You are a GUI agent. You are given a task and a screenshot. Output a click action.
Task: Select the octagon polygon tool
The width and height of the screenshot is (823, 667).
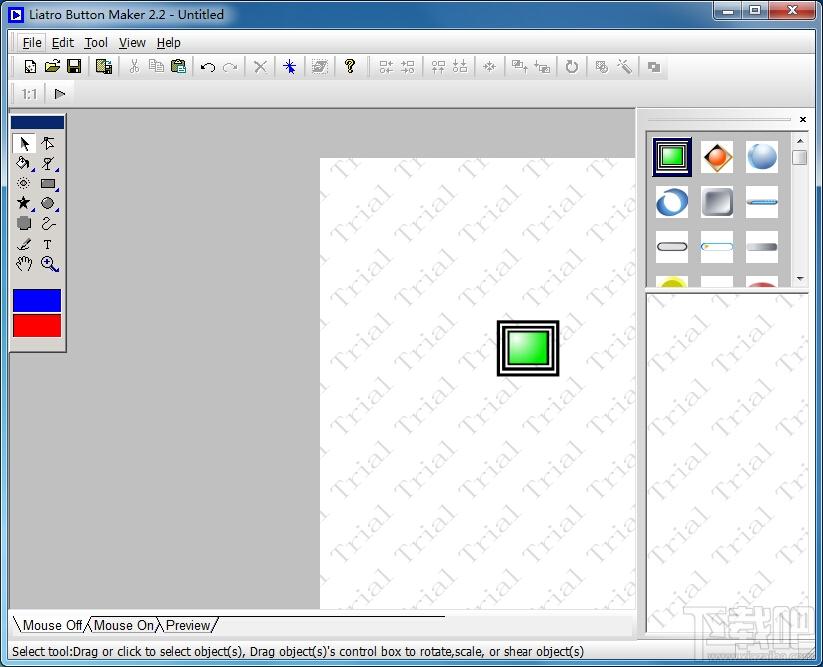coord(24,223)
